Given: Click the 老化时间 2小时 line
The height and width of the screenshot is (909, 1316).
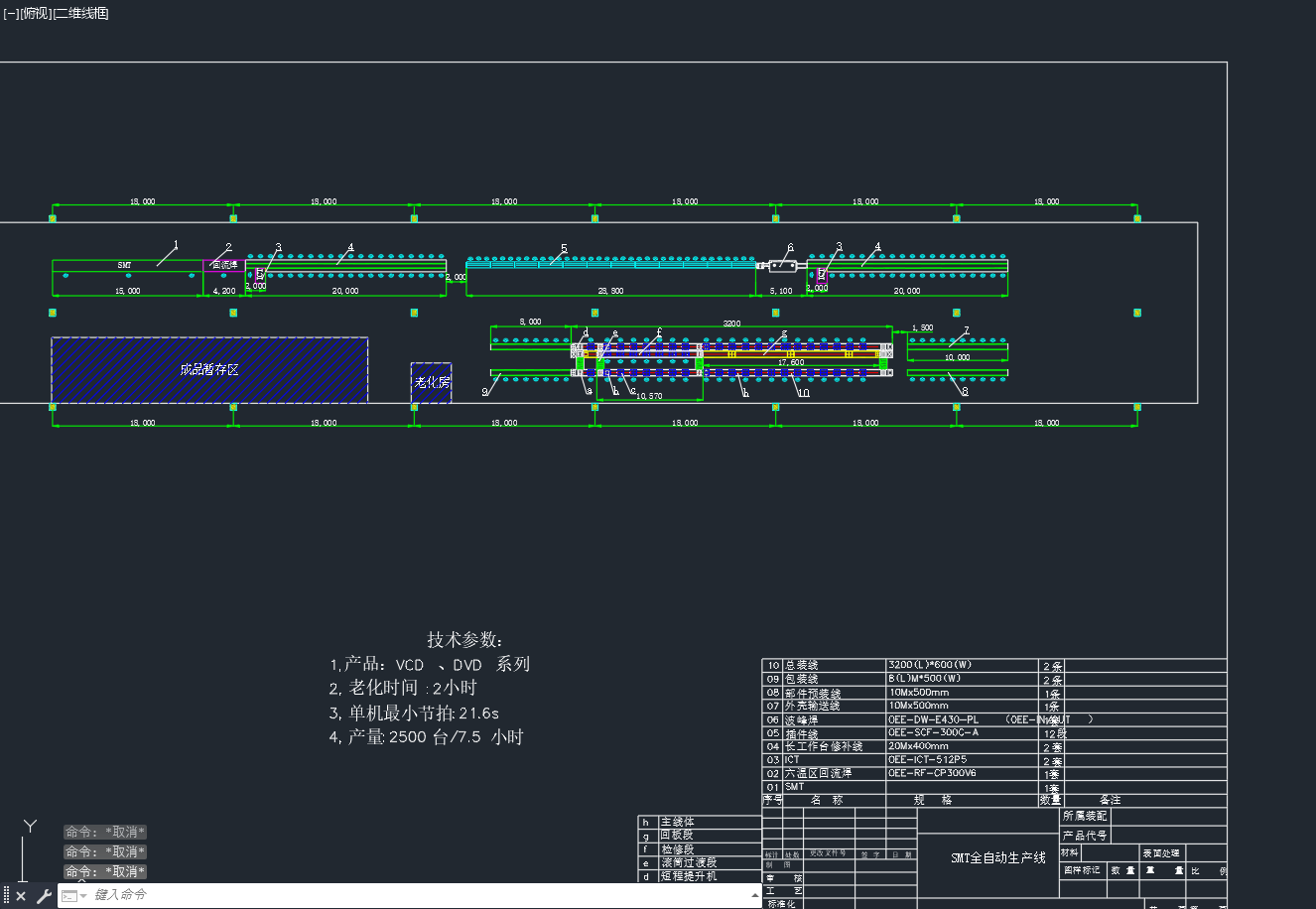Looking at the screenshot, I should pos(403,689).
